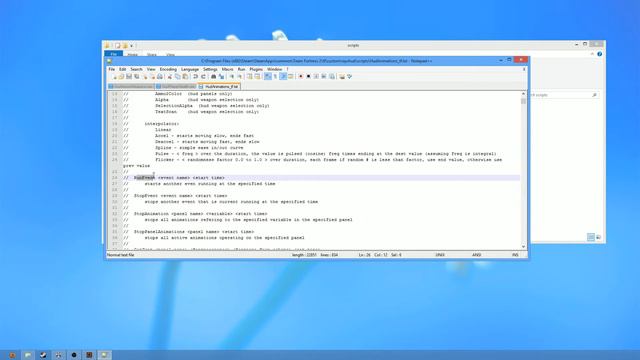Open the Search menu
The image size is (640, 360).
click(x=136, y=69)
